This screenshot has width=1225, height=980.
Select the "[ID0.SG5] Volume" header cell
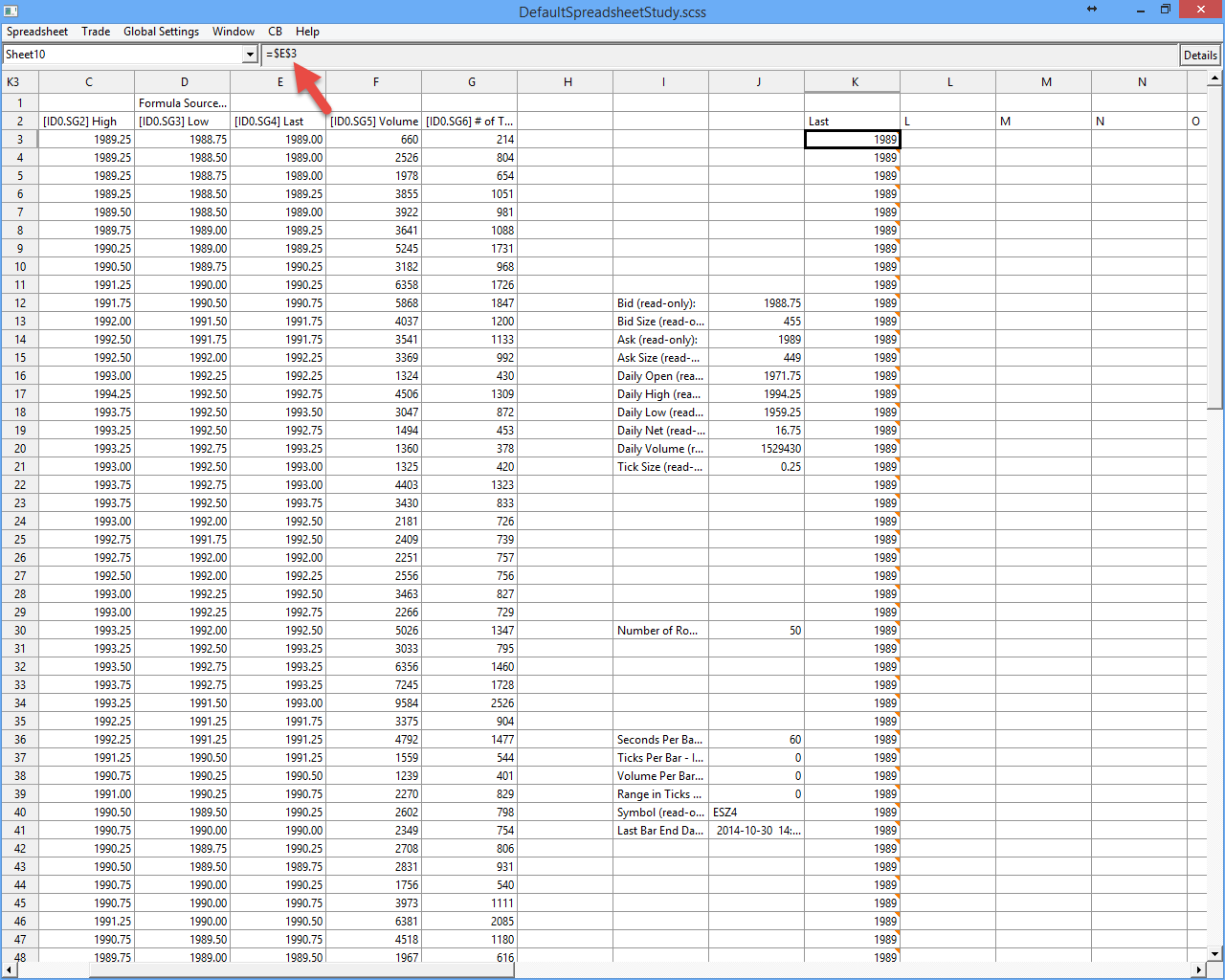(374, 122)
